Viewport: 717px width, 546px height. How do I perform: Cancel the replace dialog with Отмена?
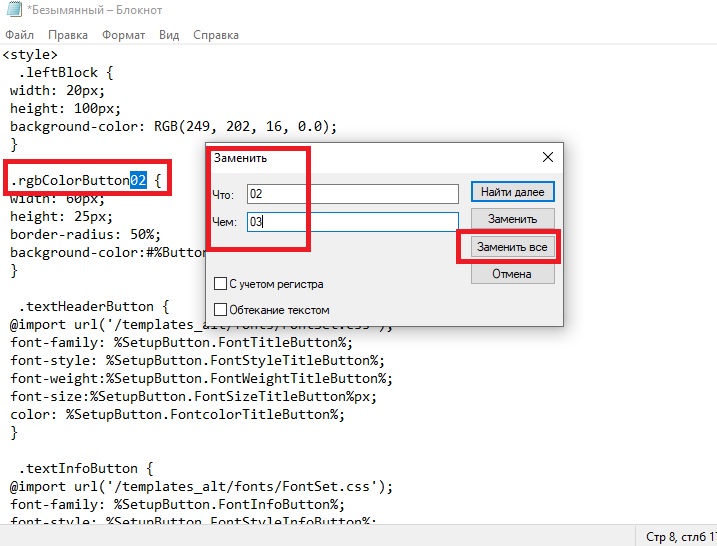click(x=513, y=274)
